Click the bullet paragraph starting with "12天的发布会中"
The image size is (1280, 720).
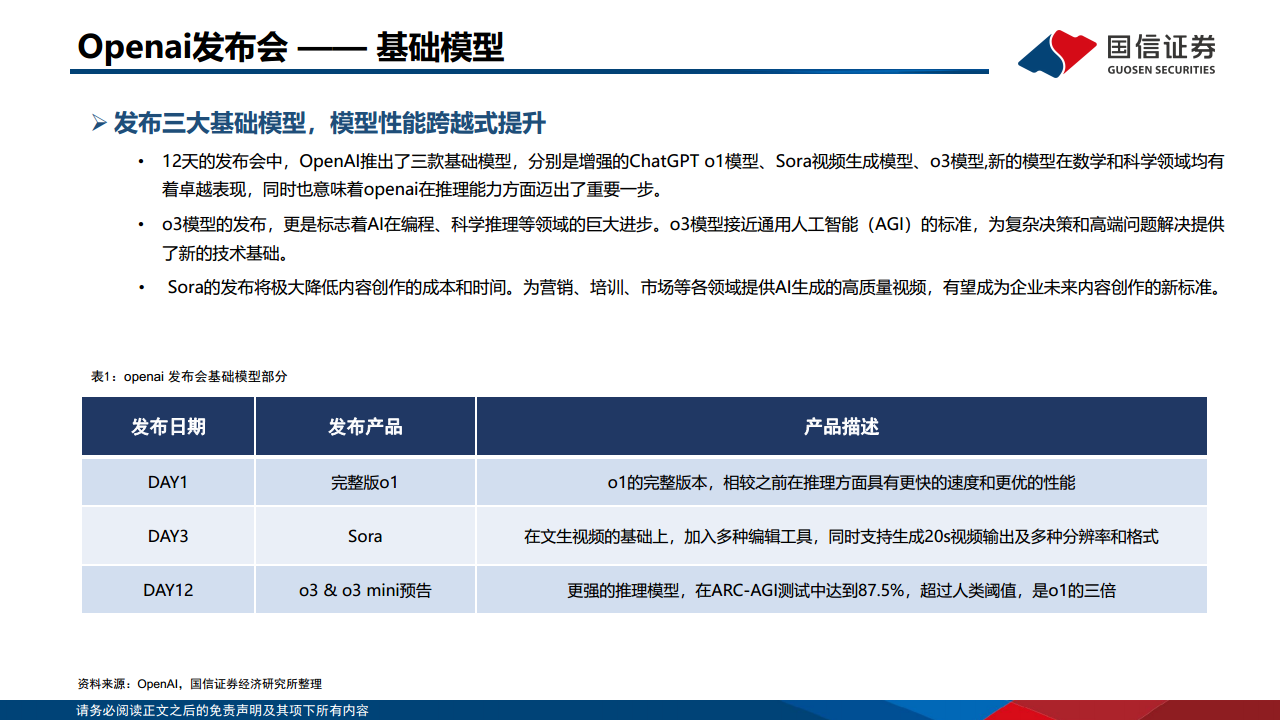click(x=693, y=175)
